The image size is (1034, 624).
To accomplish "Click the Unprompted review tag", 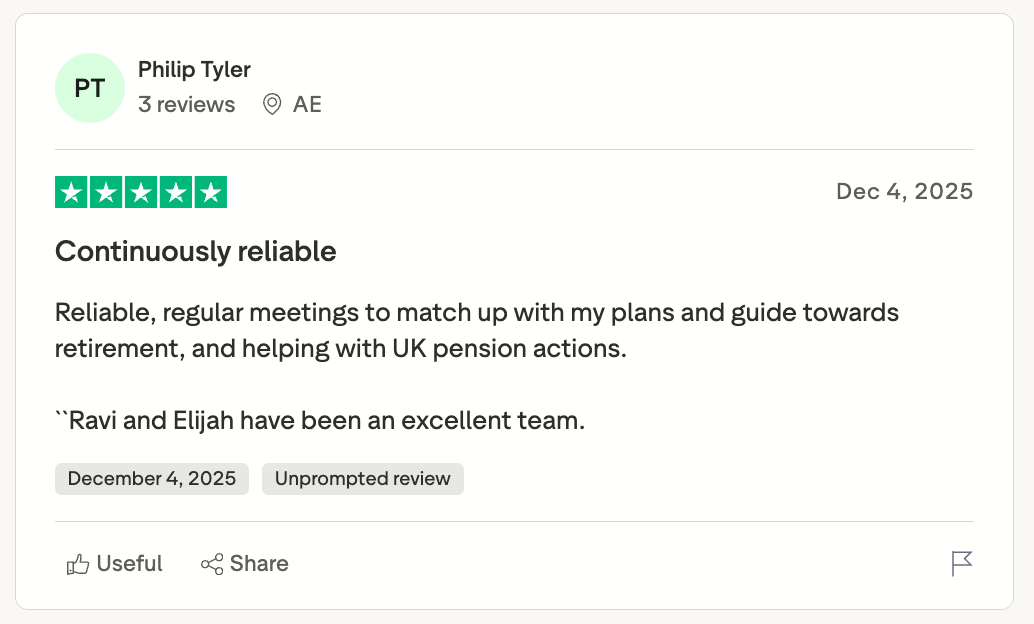I will [x=362, y=479].
